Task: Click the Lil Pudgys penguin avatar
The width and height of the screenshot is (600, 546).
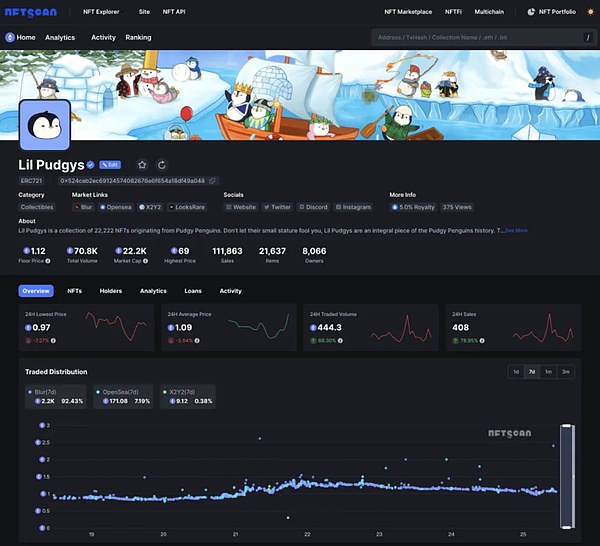Action: tap(44, 124)
